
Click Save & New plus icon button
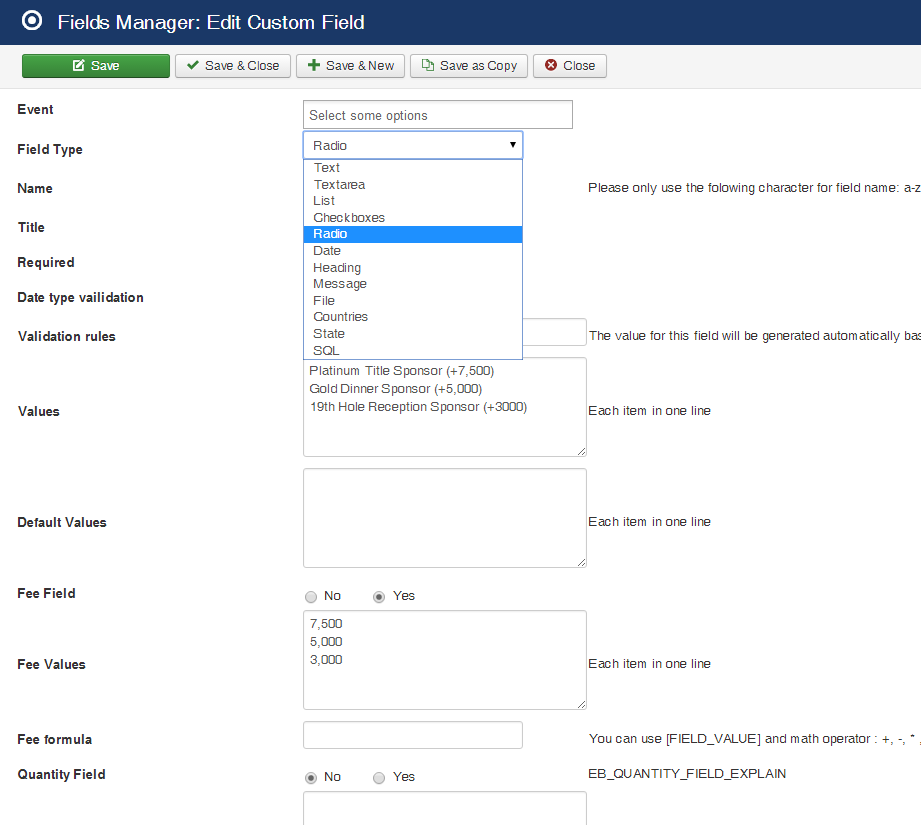350,66
